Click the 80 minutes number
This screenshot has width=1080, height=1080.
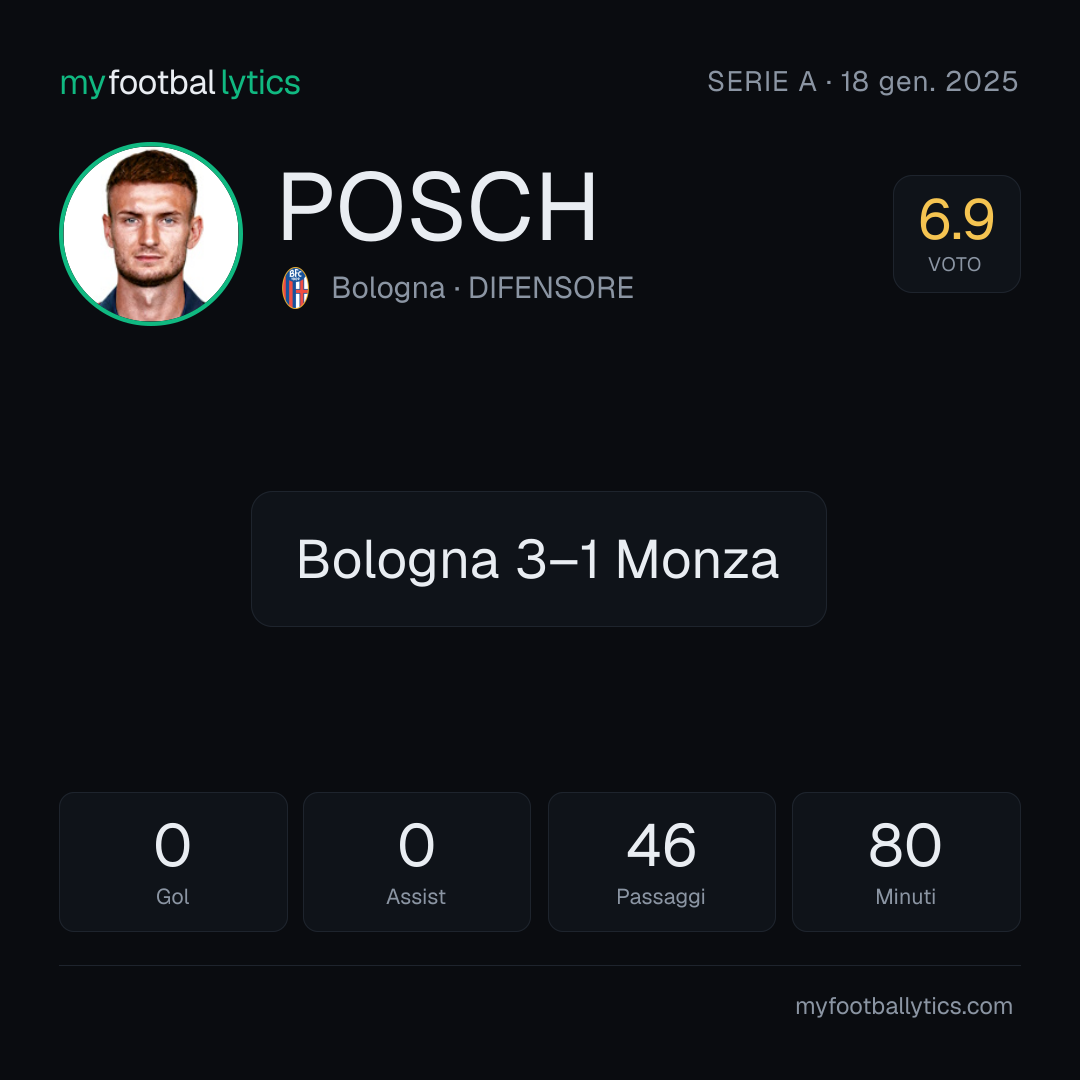905,845
